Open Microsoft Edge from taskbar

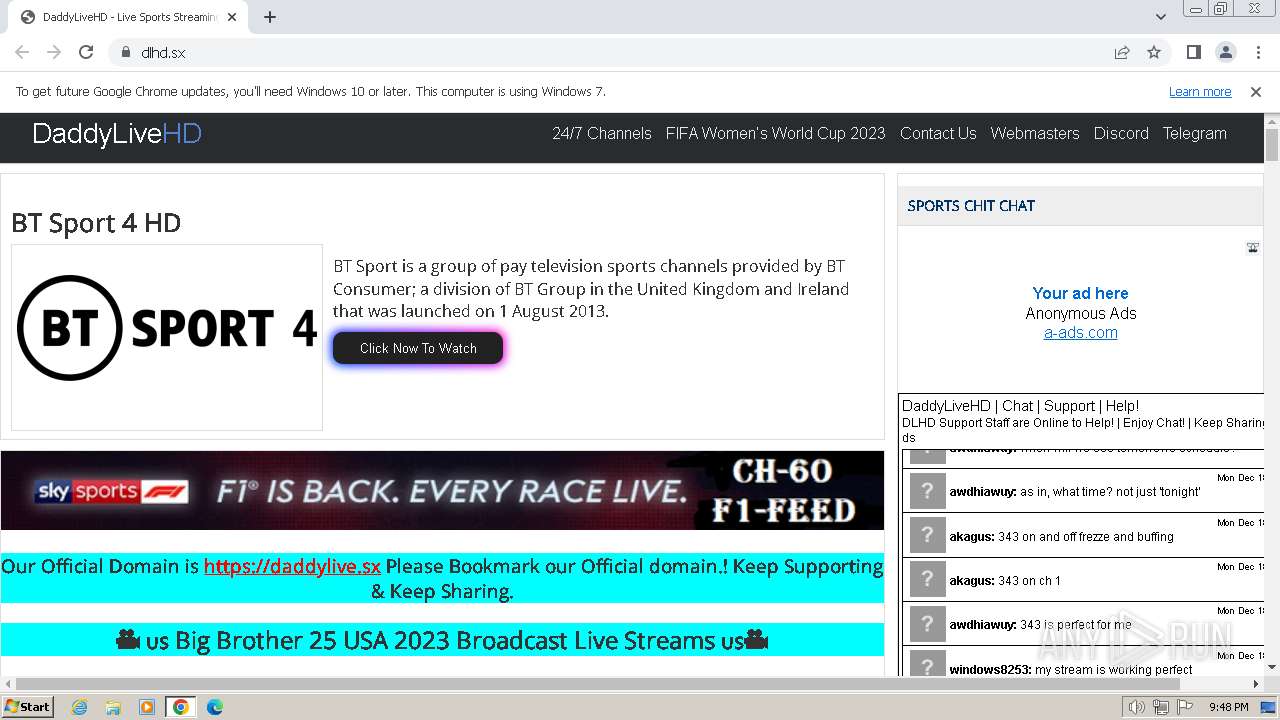(215, 707)
